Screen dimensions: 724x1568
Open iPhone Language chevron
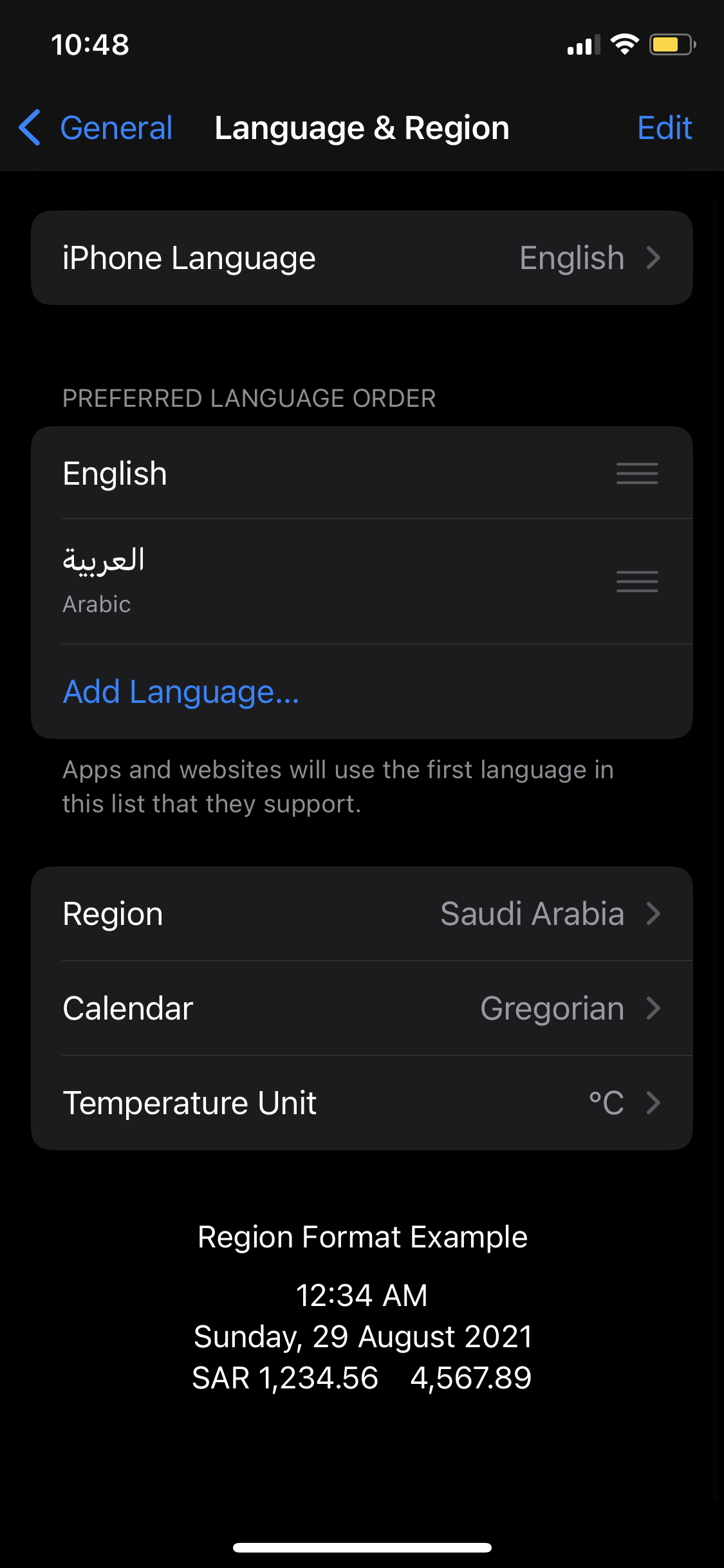tap(654, 258)
